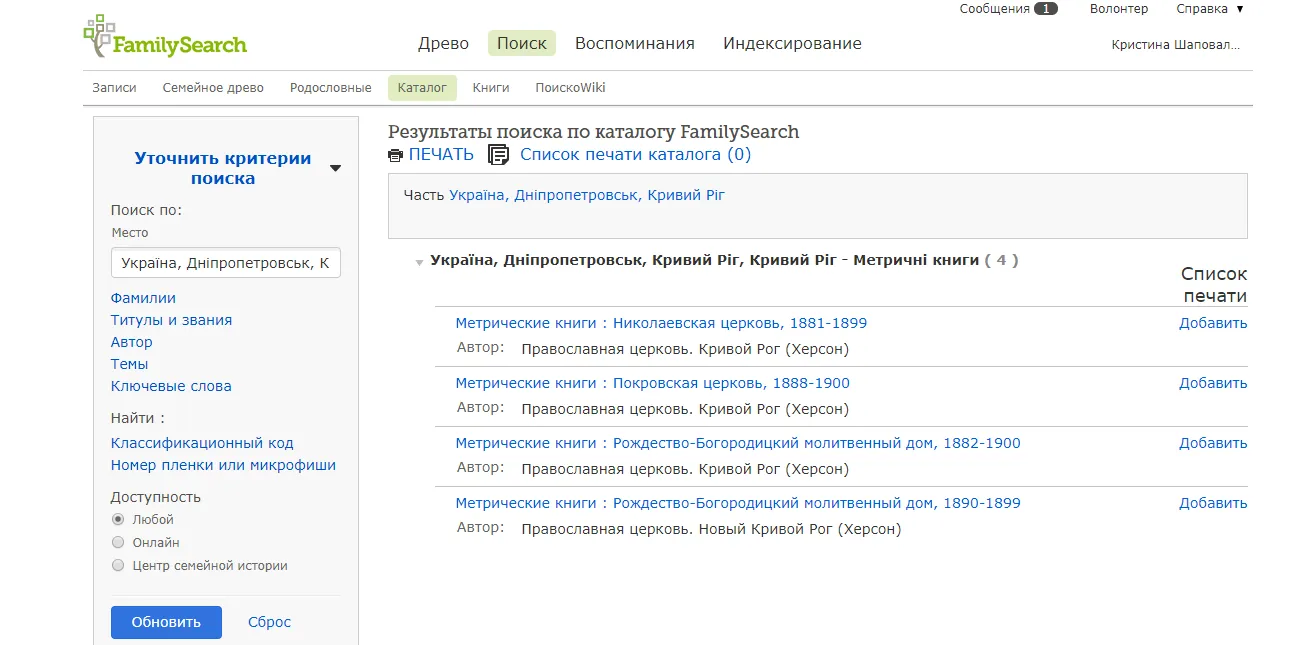The height and width of the screenshot is (645, 1297).
Task: Open the Сообщения notification badge
Action: point(1045,9)
